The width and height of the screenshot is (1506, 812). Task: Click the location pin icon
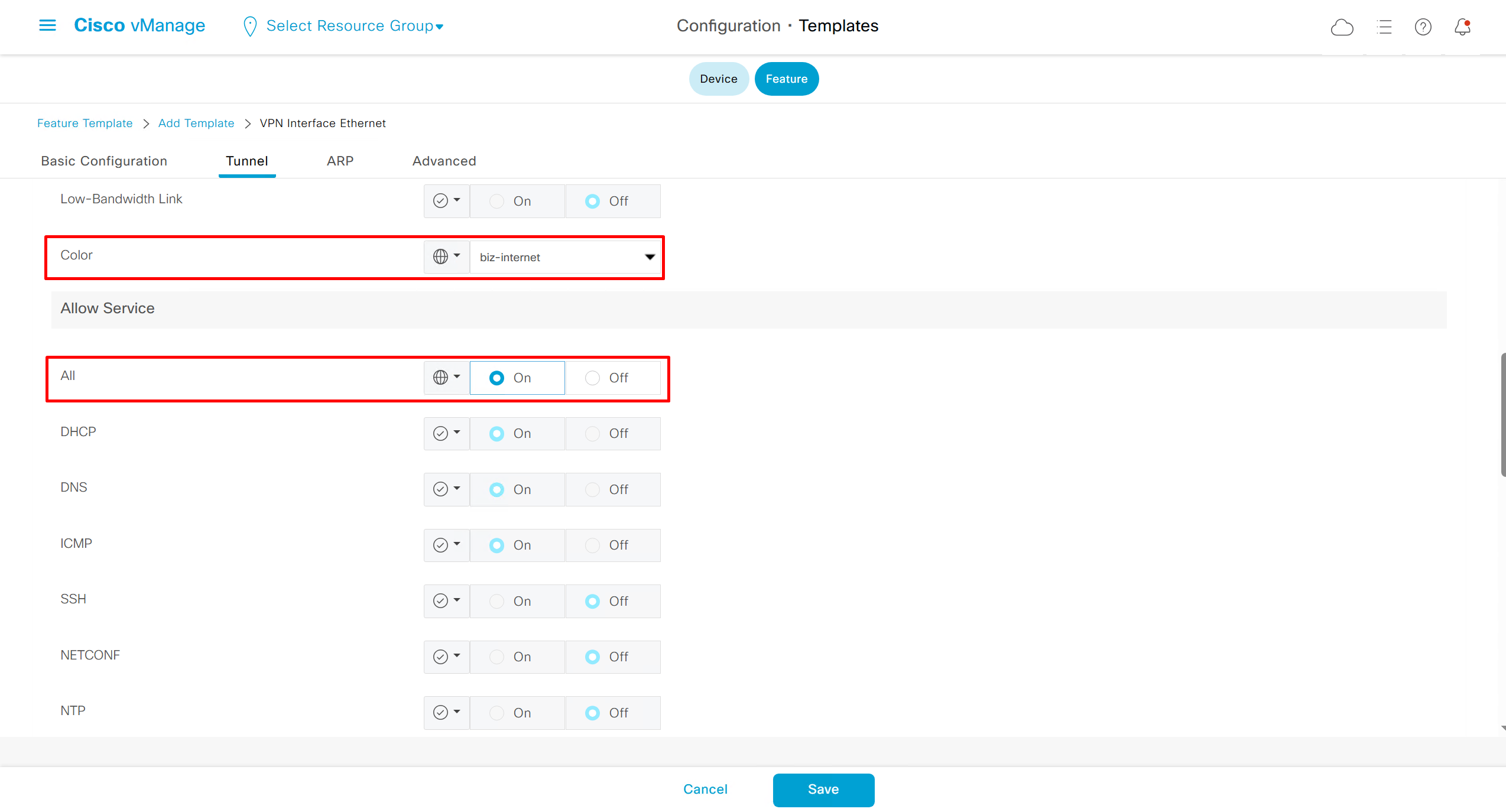(x=250, y=26)
